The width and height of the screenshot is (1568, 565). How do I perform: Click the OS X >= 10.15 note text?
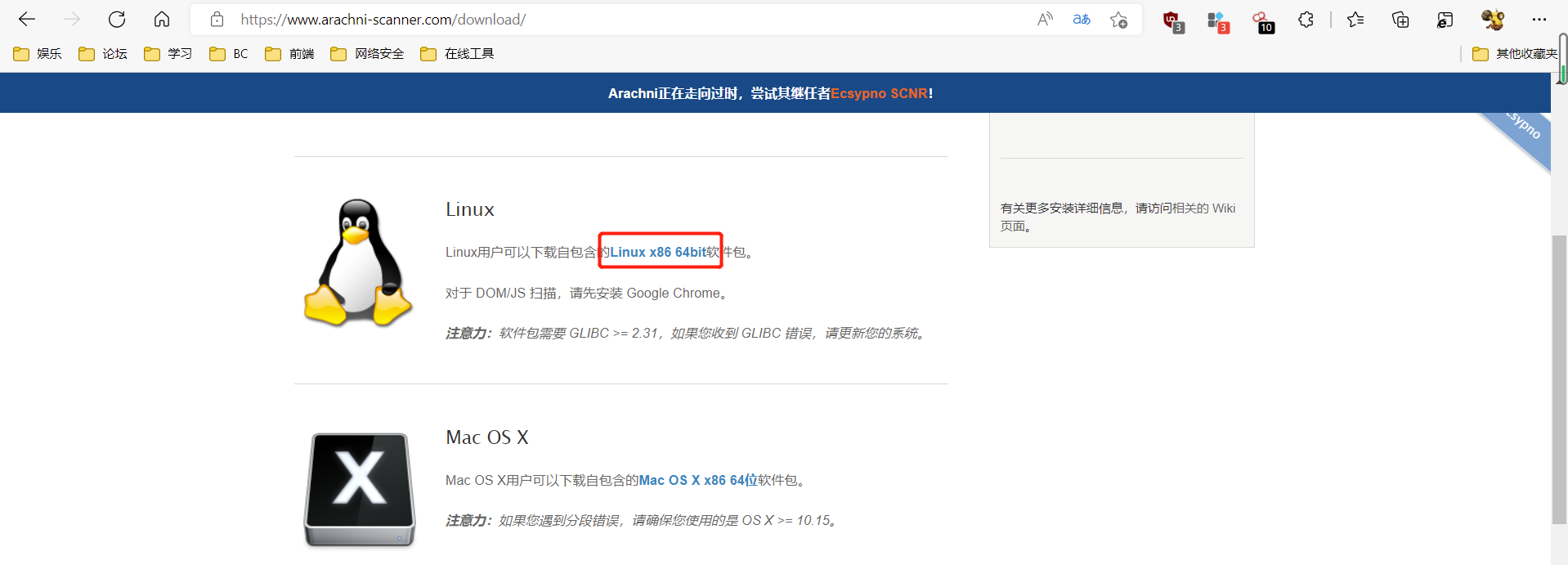pyautogui.click(x=643, y=520)
